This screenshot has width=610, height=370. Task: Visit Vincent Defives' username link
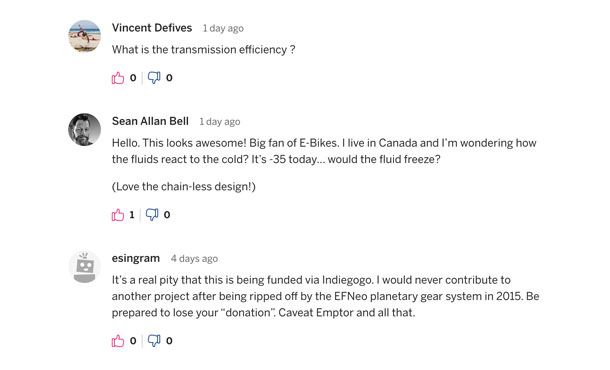(x=152, y=28)
